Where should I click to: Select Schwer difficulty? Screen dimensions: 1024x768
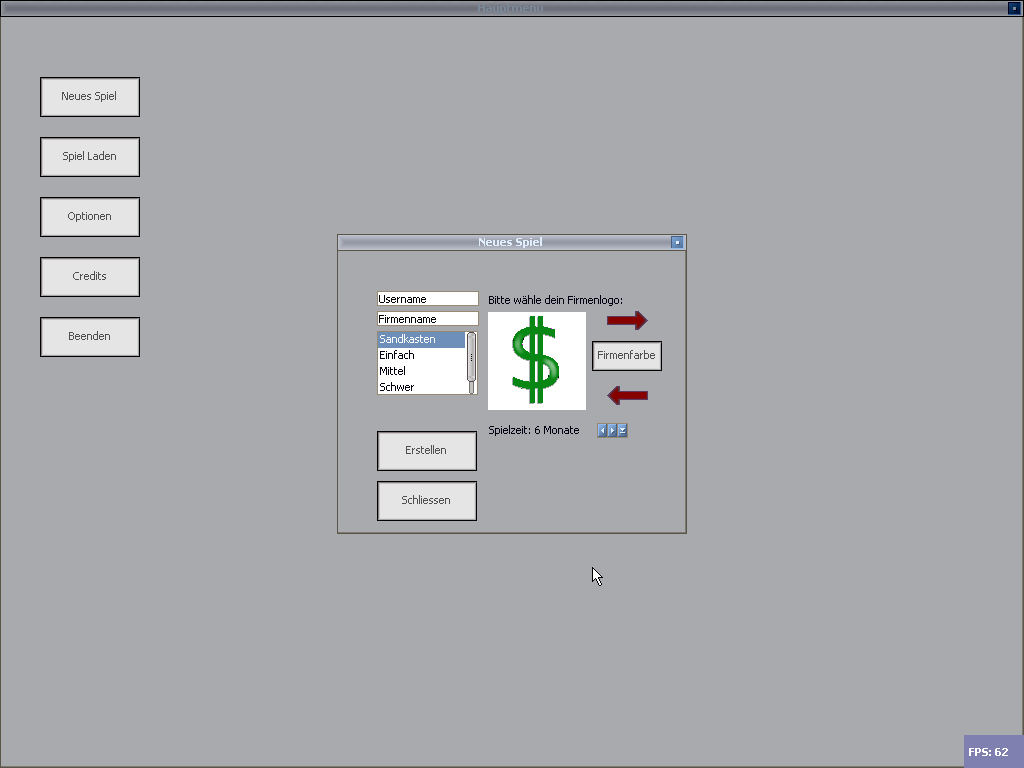[x=420, y=387]
